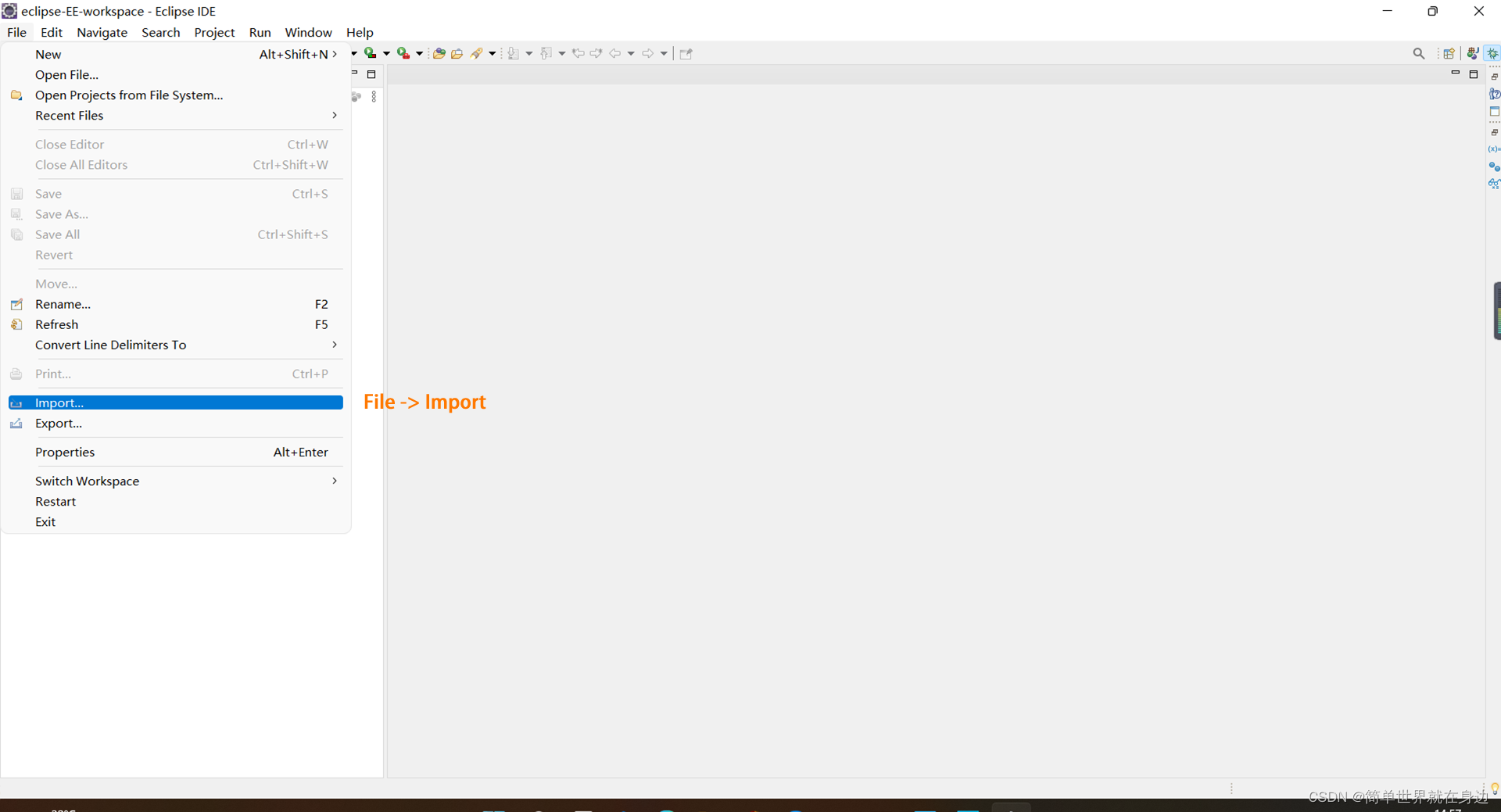Image resolution: width=1501 pixels, height=812 pixels.
Task: Run the program with the green Run icon
Action: pos(371,53)
